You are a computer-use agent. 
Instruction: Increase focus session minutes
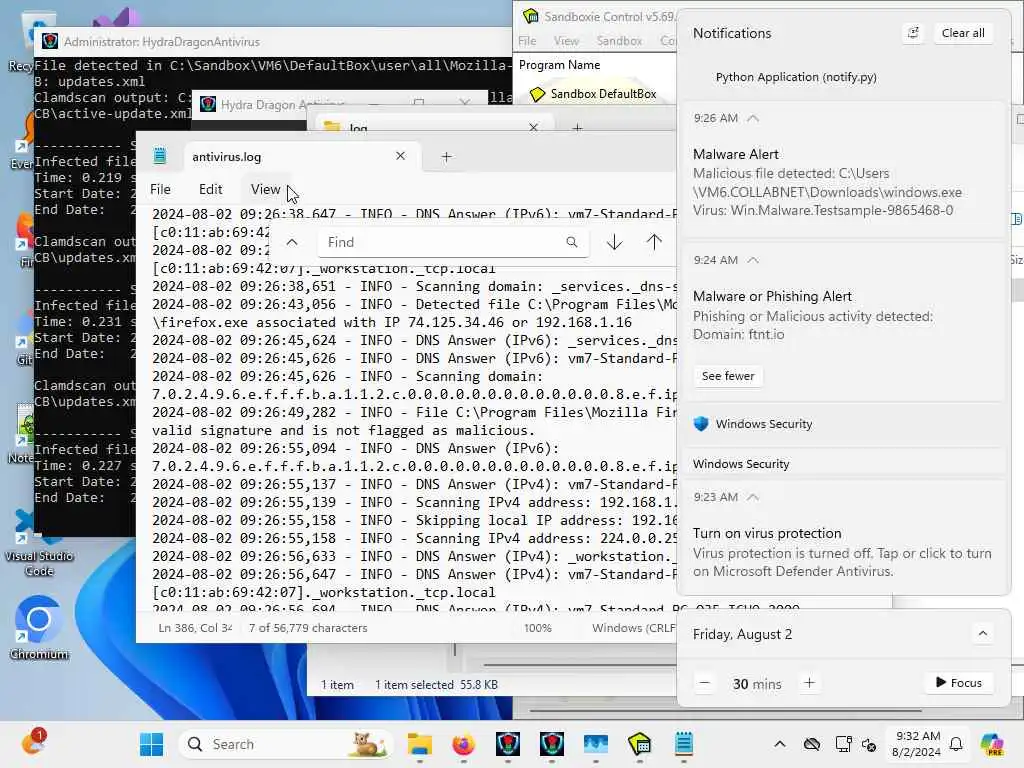coord(809,683)
